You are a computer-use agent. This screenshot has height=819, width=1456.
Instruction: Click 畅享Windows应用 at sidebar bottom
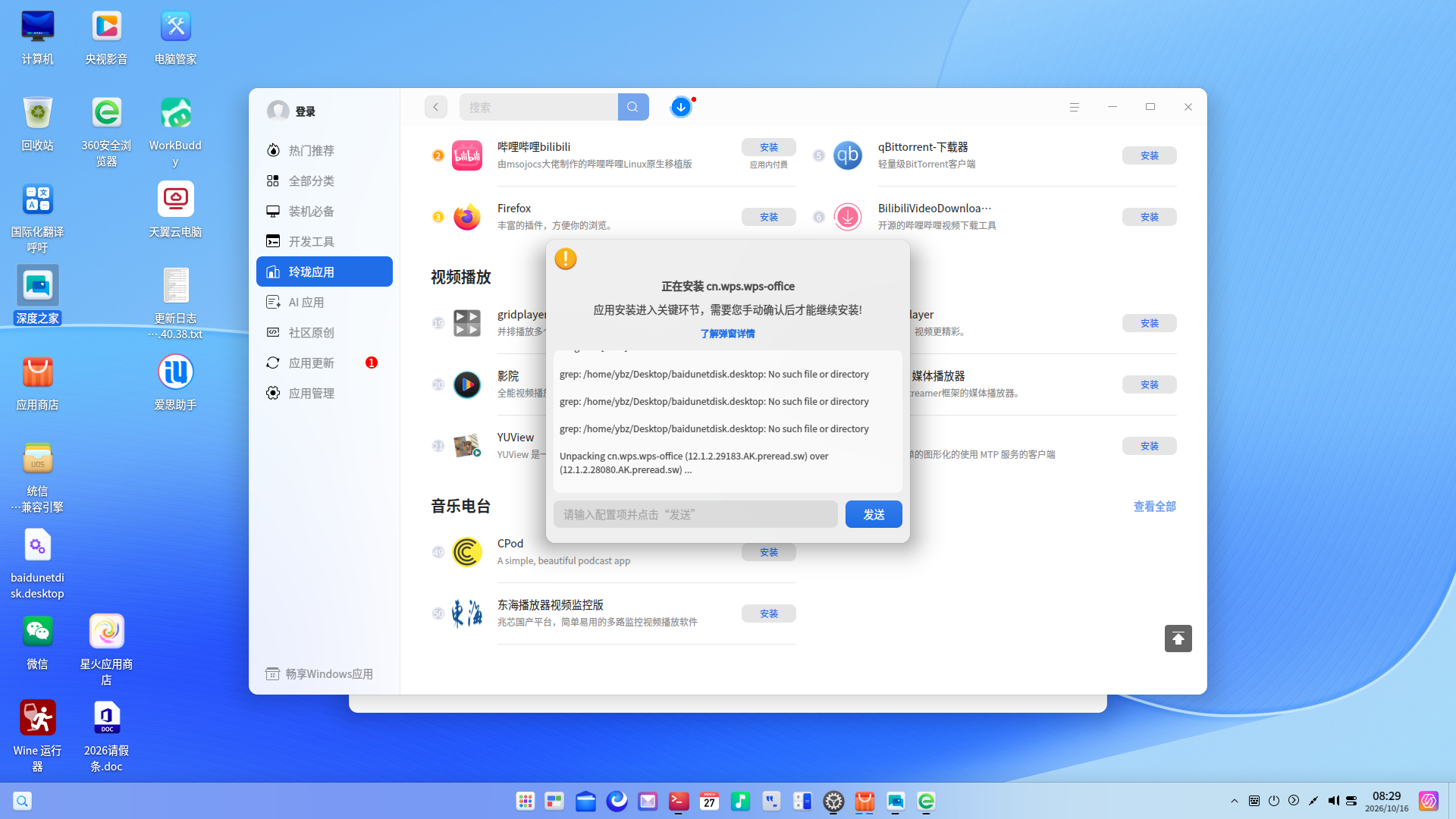tap(319, 674)
